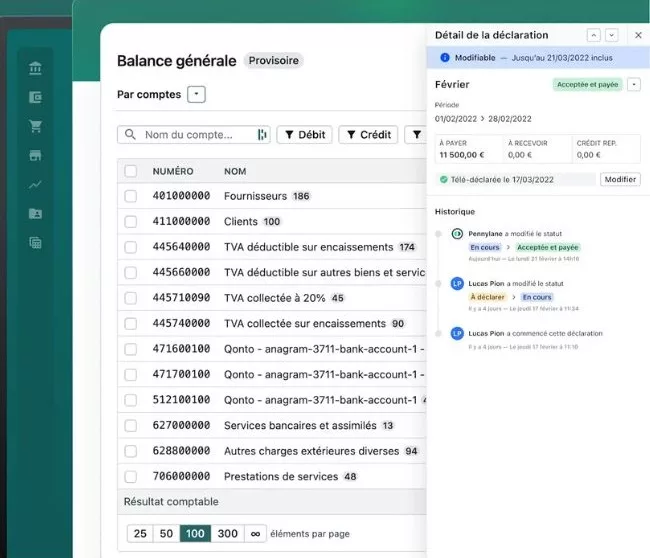Open the bank icon in the sidebar
Viewport: 650px width, 558px height.
[x=36, y=69]
